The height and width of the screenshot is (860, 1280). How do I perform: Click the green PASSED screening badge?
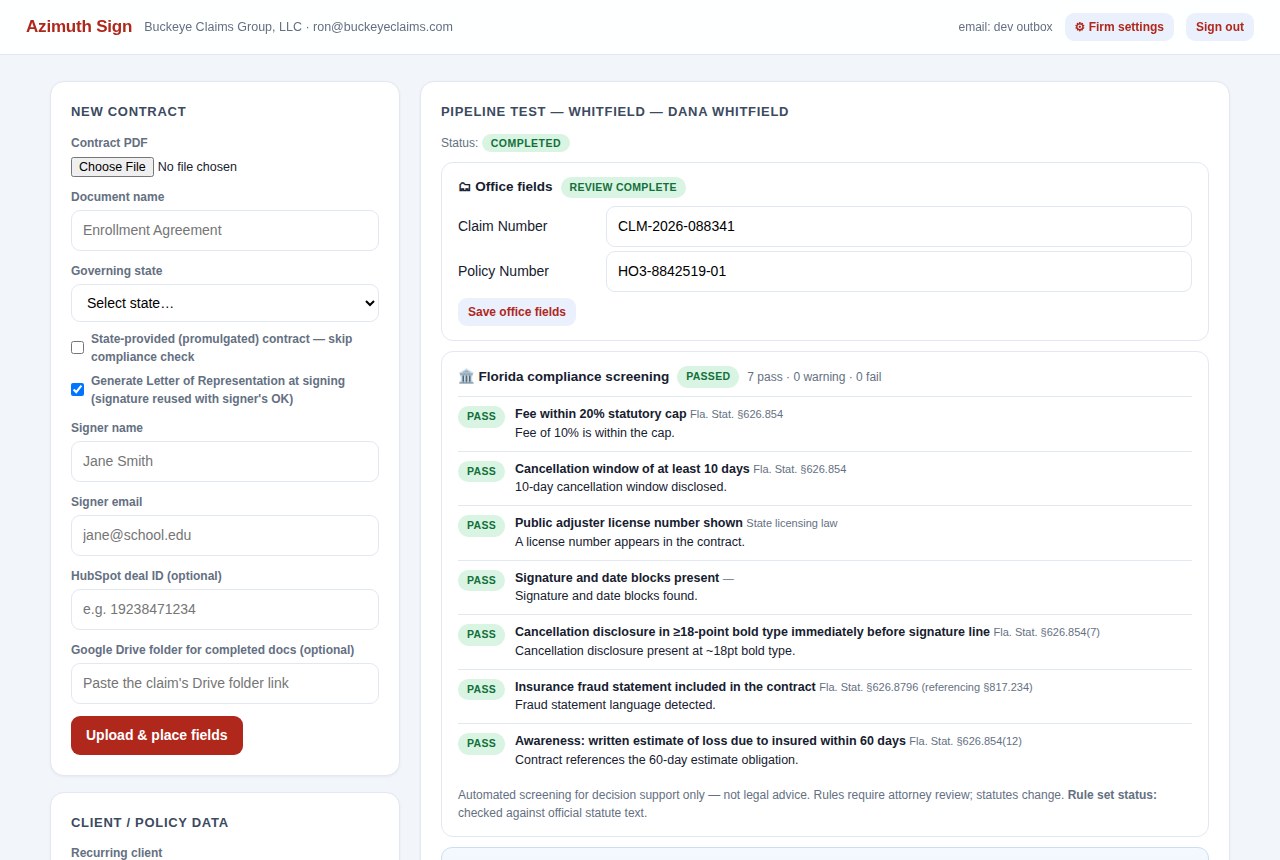click(708, 377)
